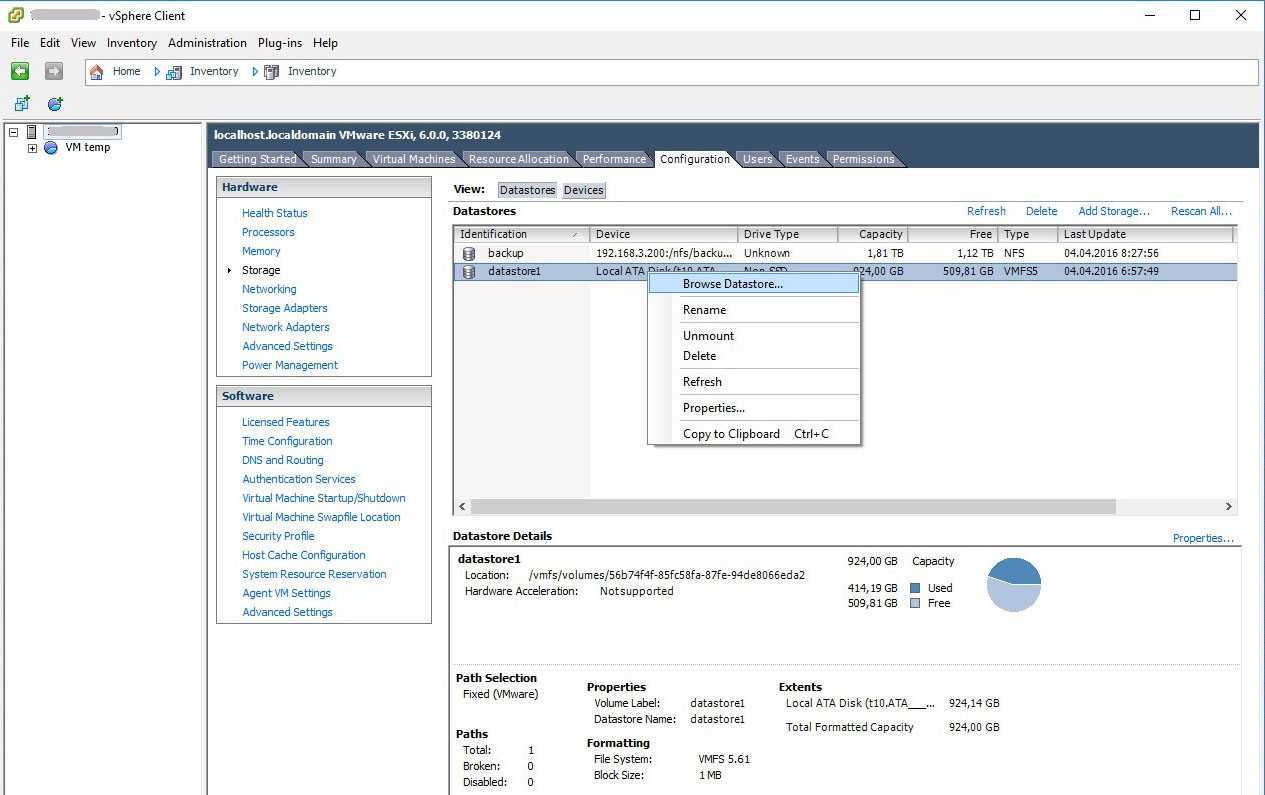Click the datastore1 disk icon in the list
This screenshot has height=795, width=1265.
coord(469,272)
